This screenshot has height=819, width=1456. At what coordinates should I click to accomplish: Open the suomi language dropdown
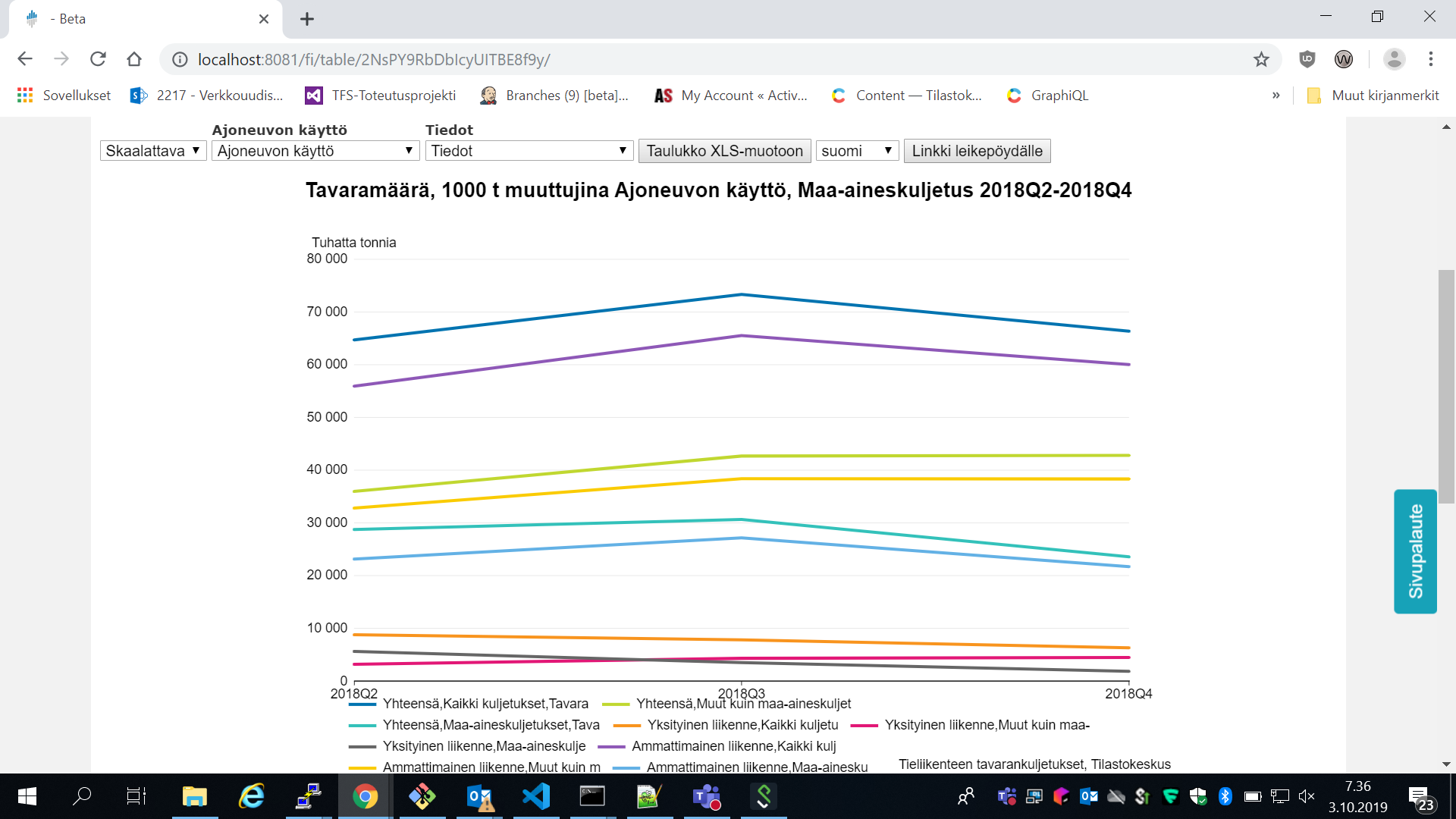click(857, 151)
